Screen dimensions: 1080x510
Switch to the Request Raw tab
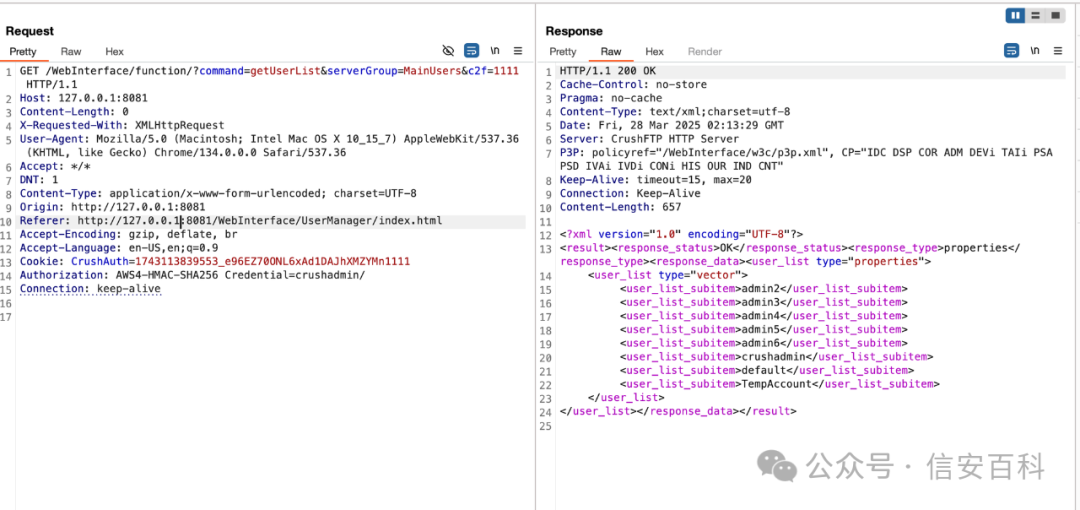click(71, 52)
